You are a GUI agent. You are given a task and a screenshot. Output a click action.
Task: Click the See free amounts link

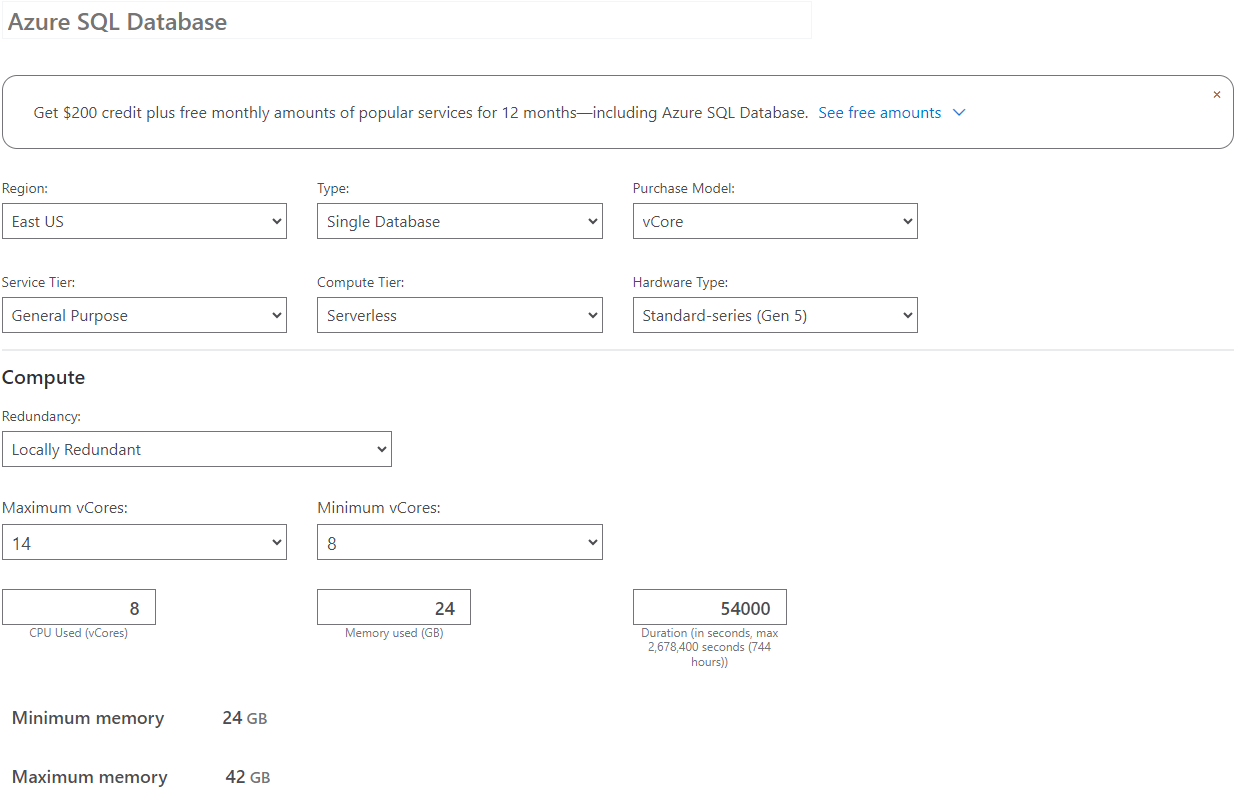(878, 113)
